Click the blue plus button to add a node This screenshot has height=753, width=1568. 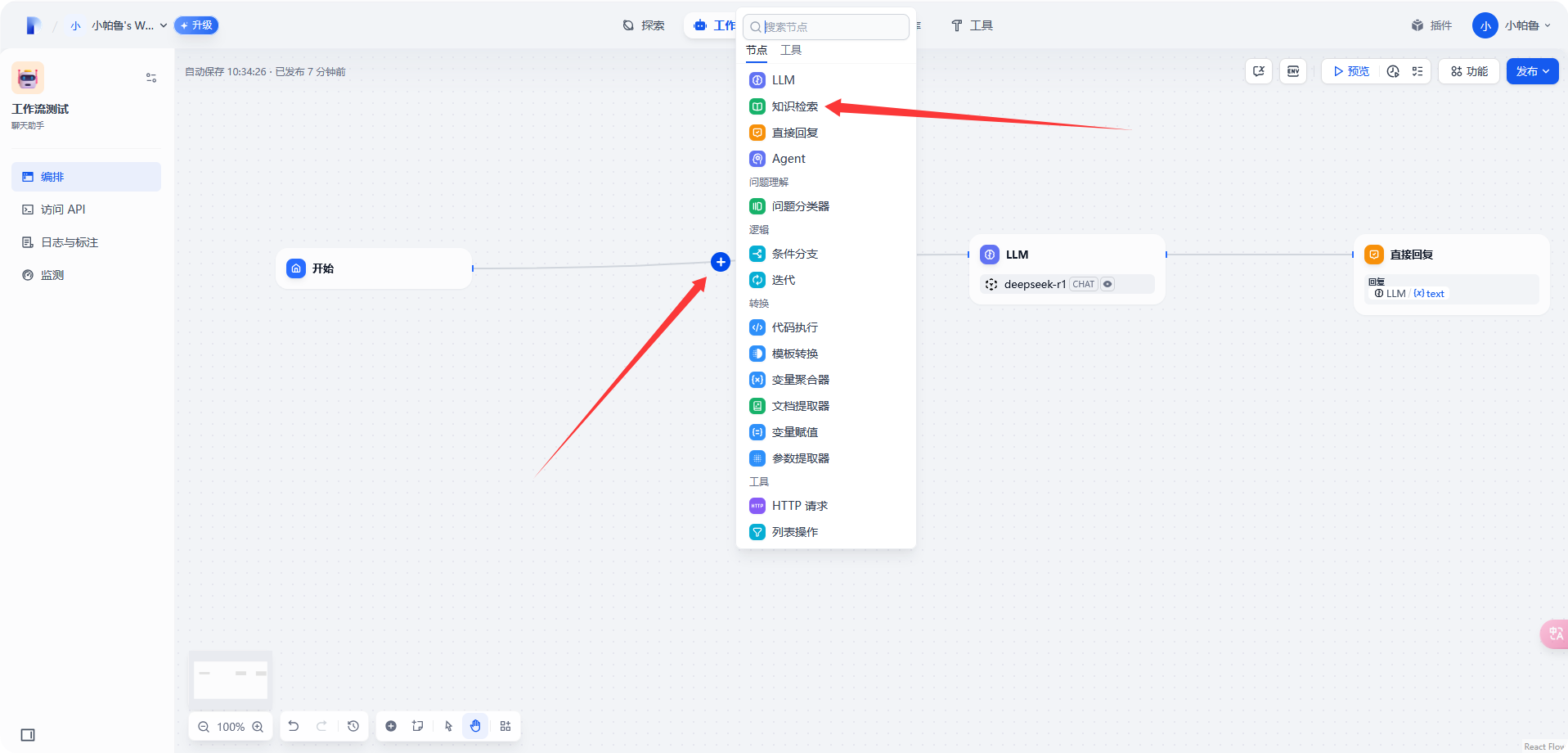click(x=720, y=262)
